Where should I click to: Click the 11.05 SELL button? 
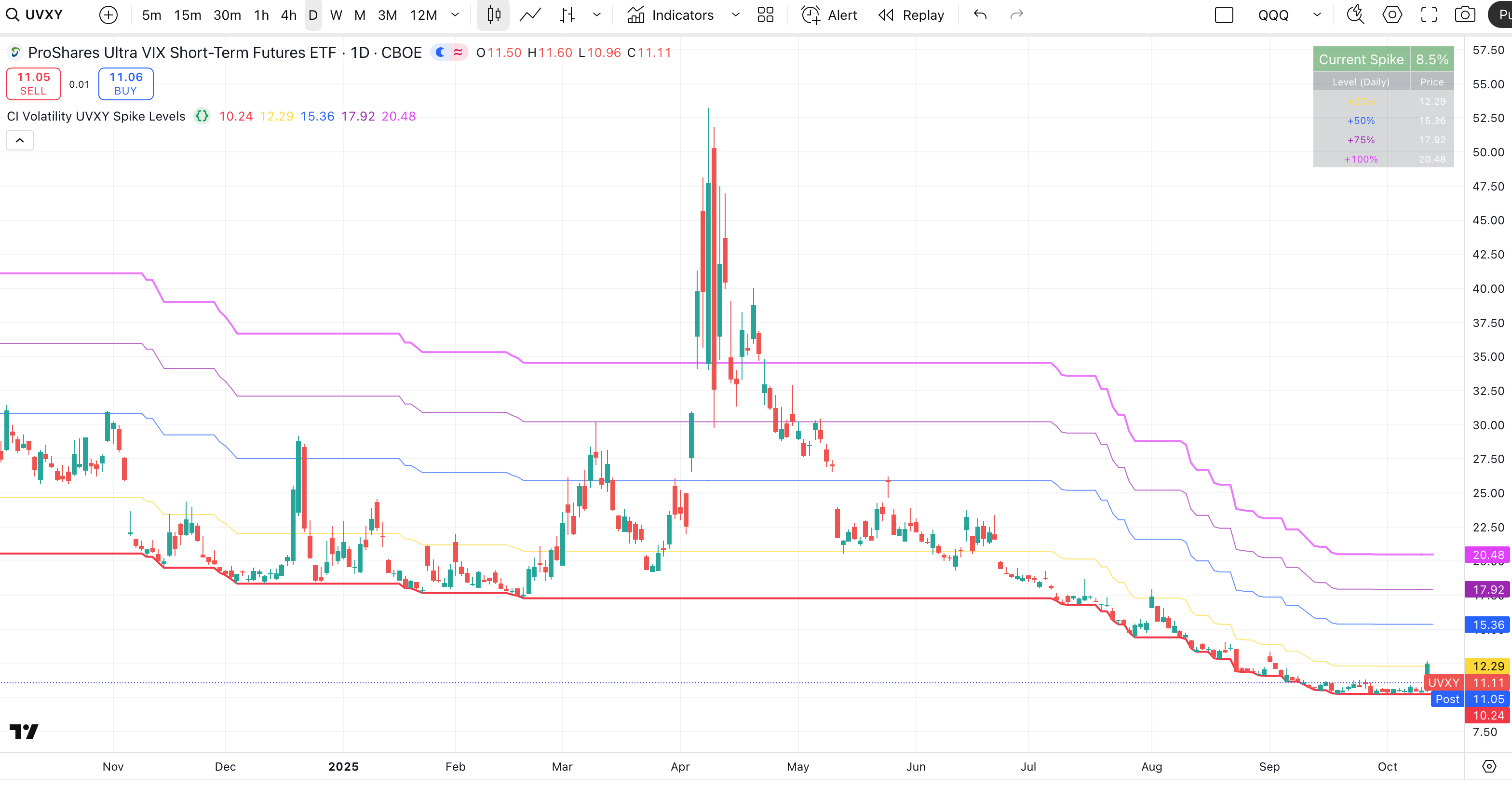tap(33, 83)
